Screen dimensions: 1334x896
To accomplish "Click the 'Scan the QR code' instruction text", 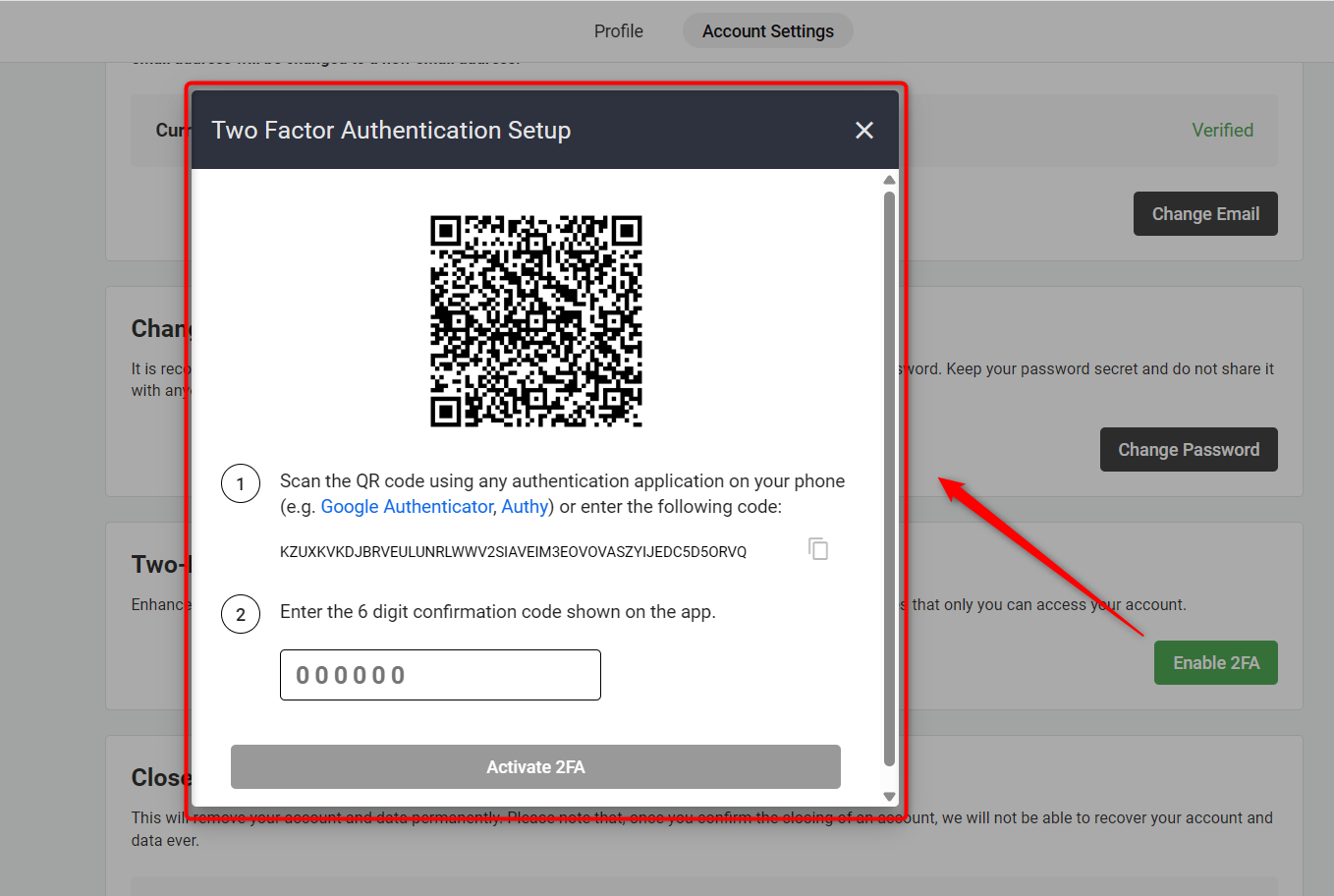I will tap(562, 494).
